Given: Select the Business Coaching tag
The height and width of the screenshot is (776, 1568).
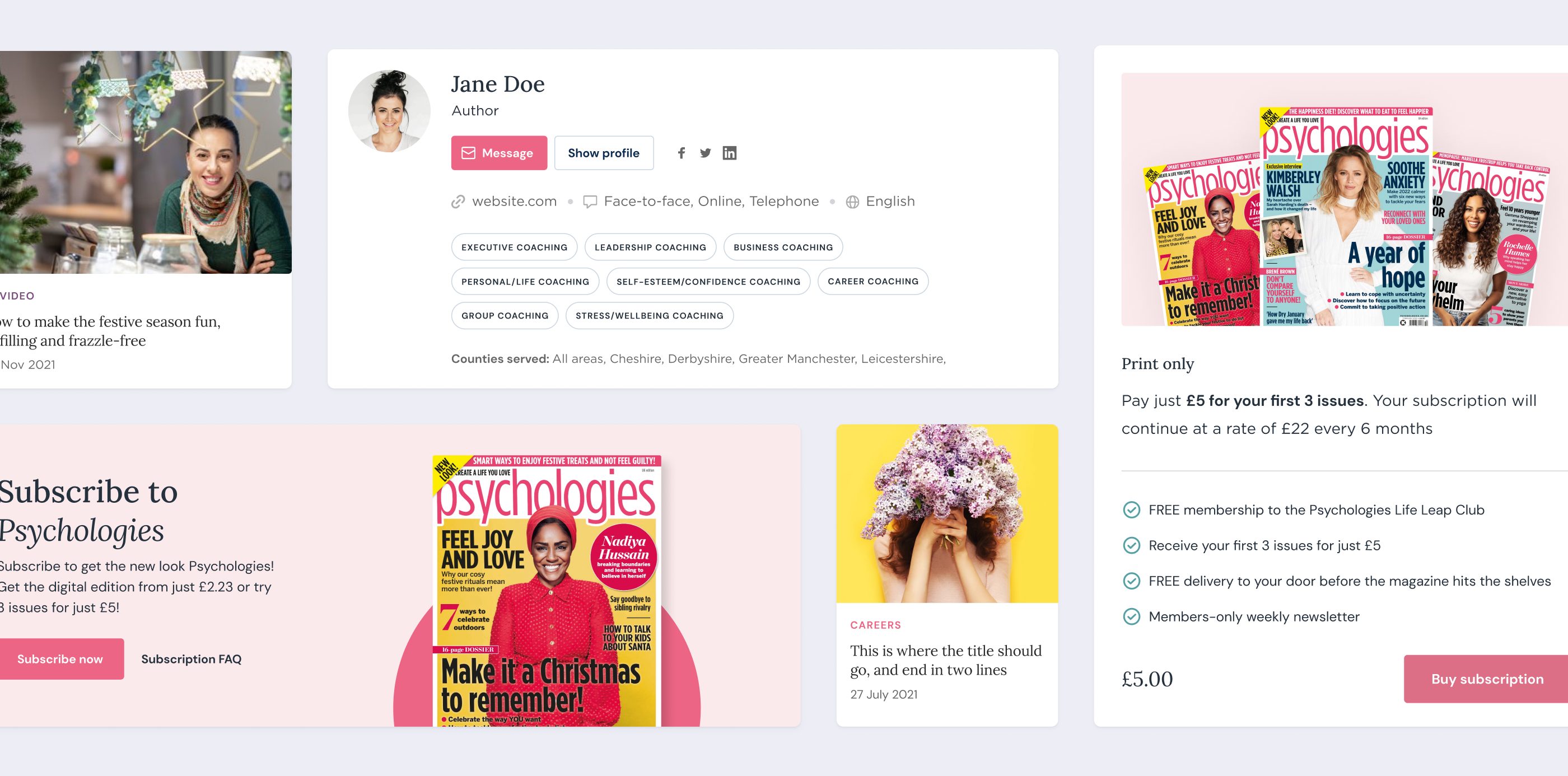Looking at the screenshot, I should pos(783,247).
